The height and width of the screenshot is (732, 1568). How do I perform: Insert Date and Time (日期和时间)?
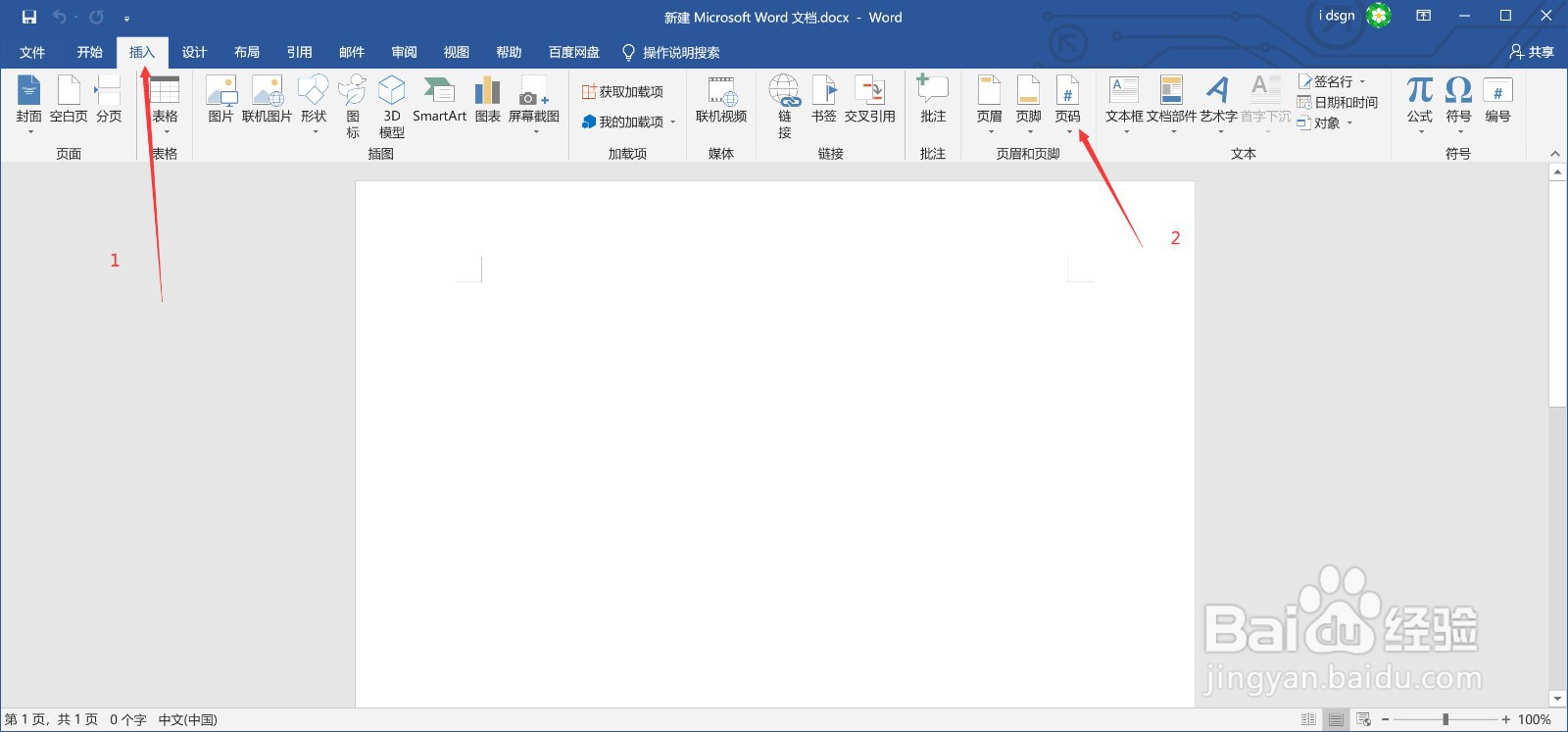(1338, 102)
